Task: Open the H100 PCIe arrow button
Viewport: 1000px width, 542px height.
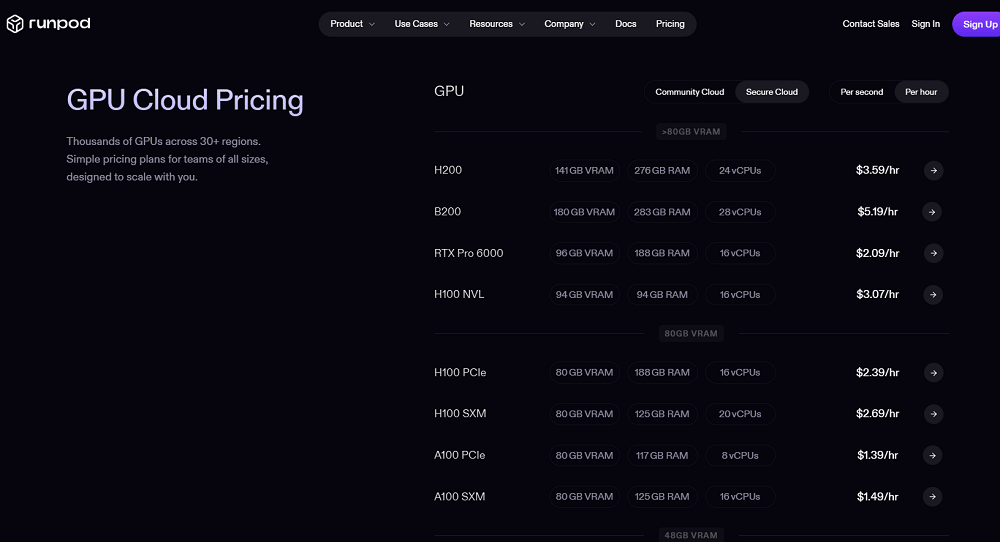Action: click(x=932, y=373)
